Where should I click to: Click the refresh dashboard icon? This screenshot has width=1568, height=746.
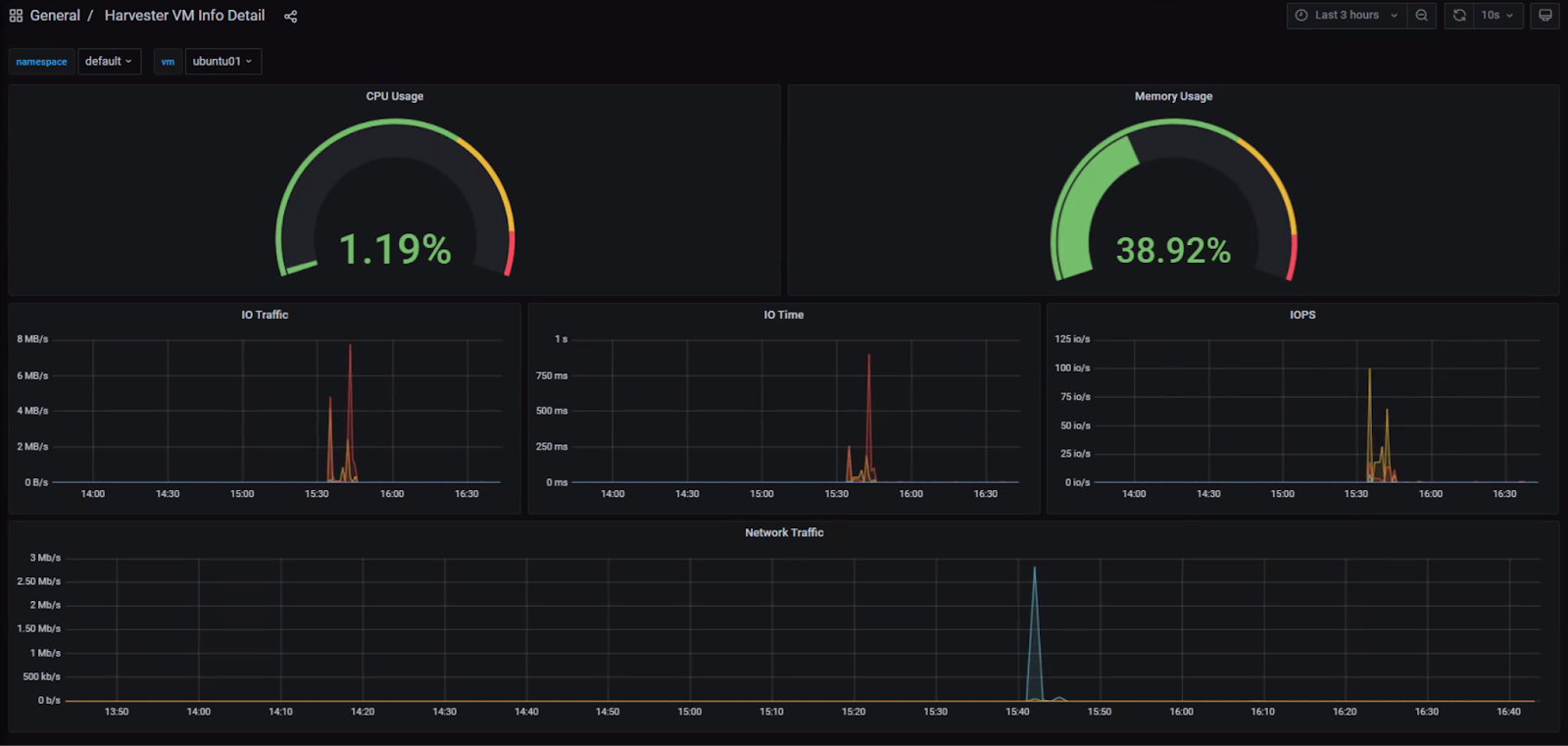point(1459,16)
